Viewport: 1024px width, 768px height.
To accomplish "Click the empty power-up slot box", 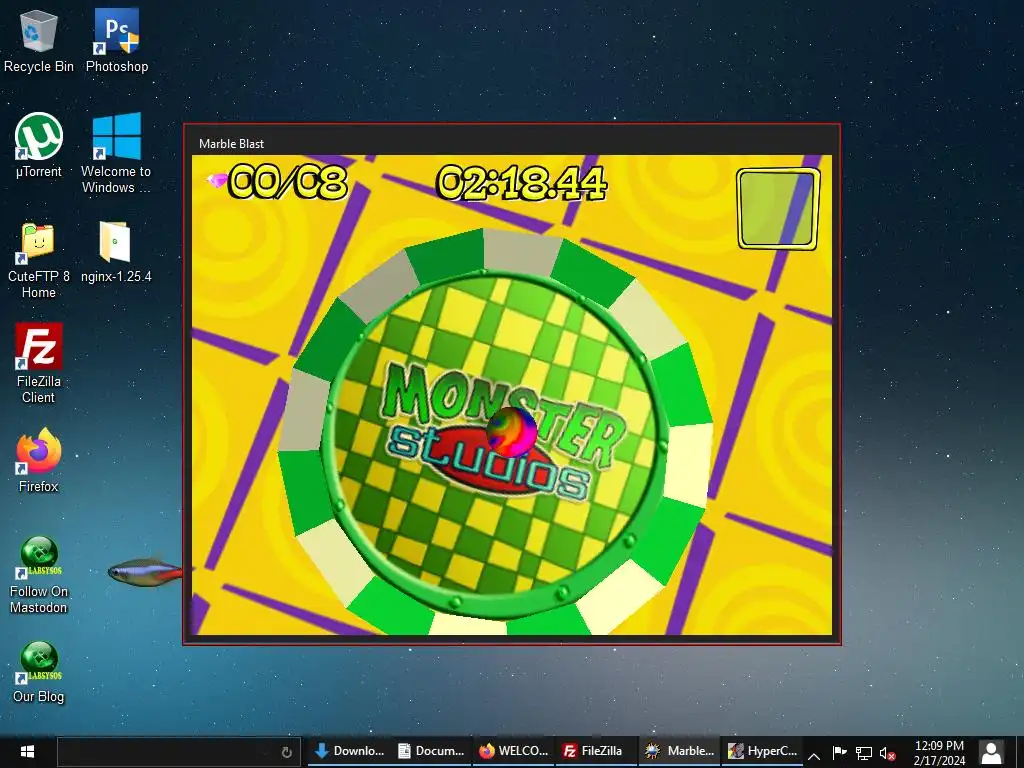I will (x=778, y=209).
